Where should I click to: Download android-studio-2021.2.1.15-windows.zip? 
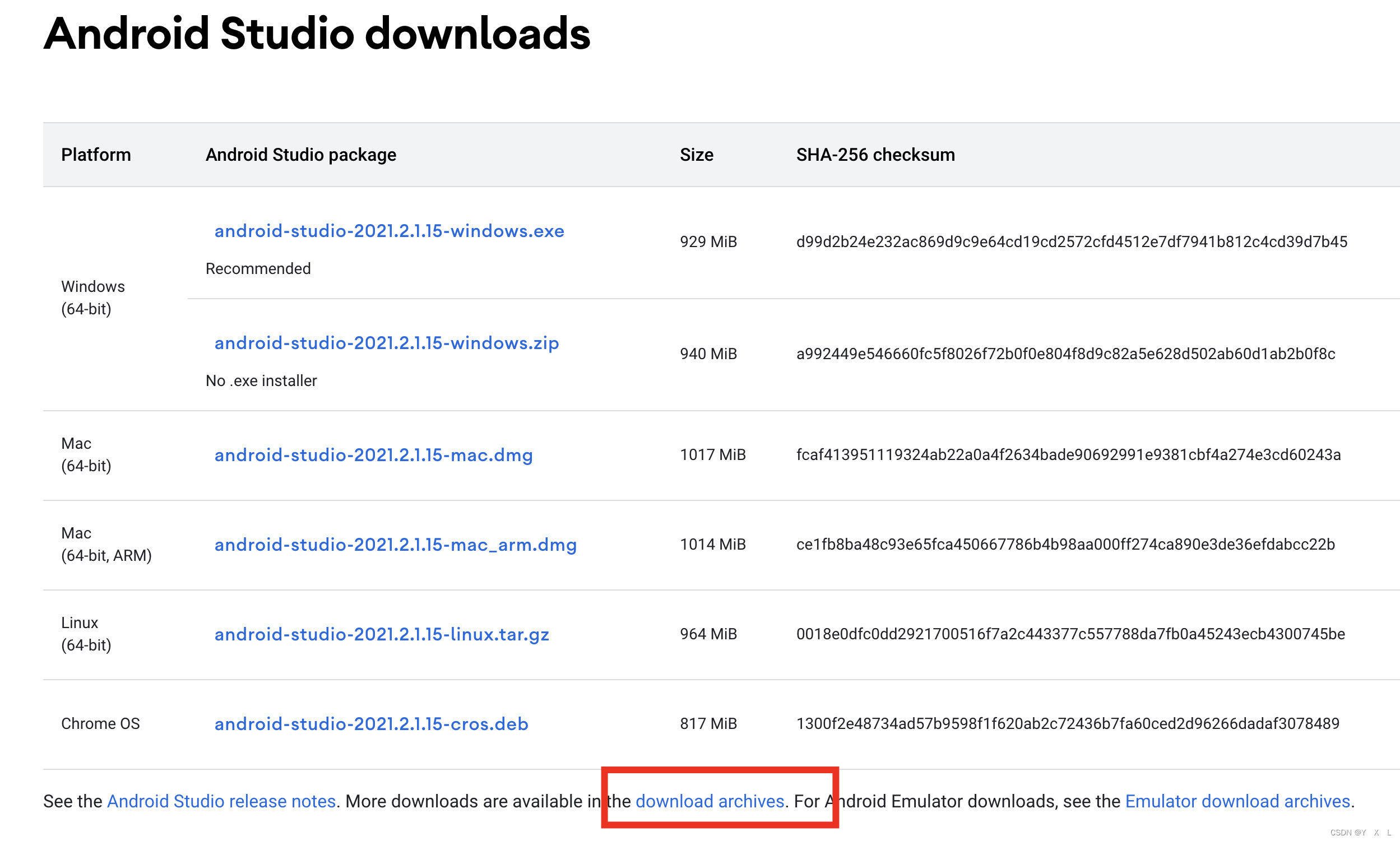point(387,343)
